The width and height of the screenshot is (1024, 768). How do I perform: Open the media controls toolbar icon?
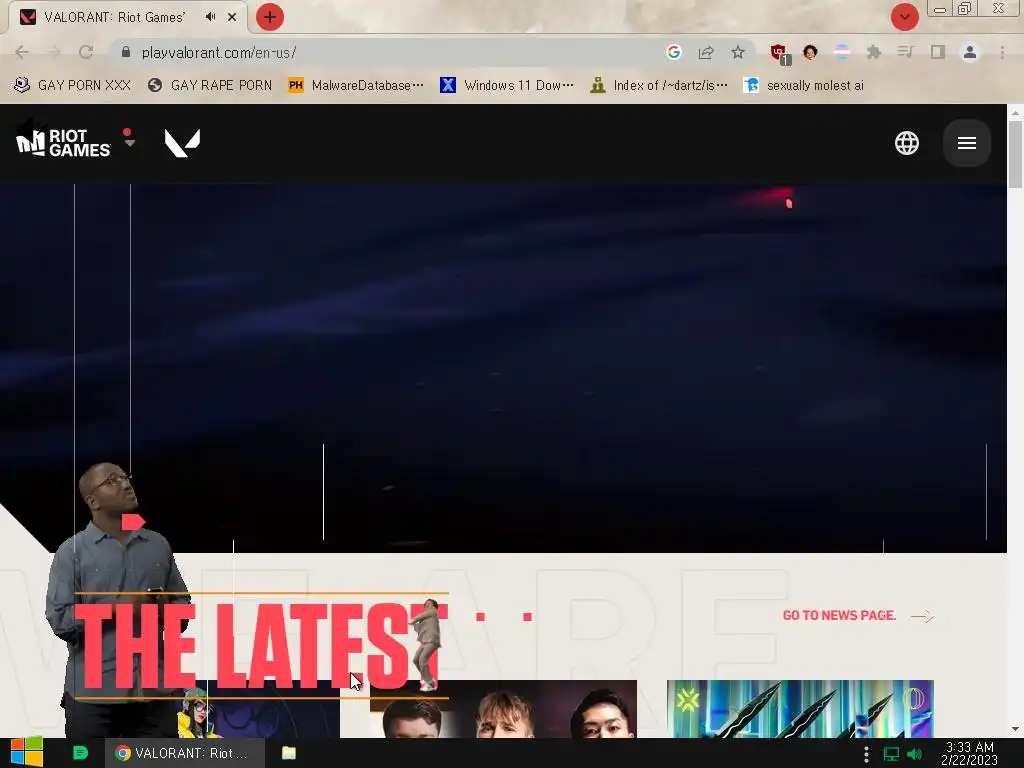(905, 52)
